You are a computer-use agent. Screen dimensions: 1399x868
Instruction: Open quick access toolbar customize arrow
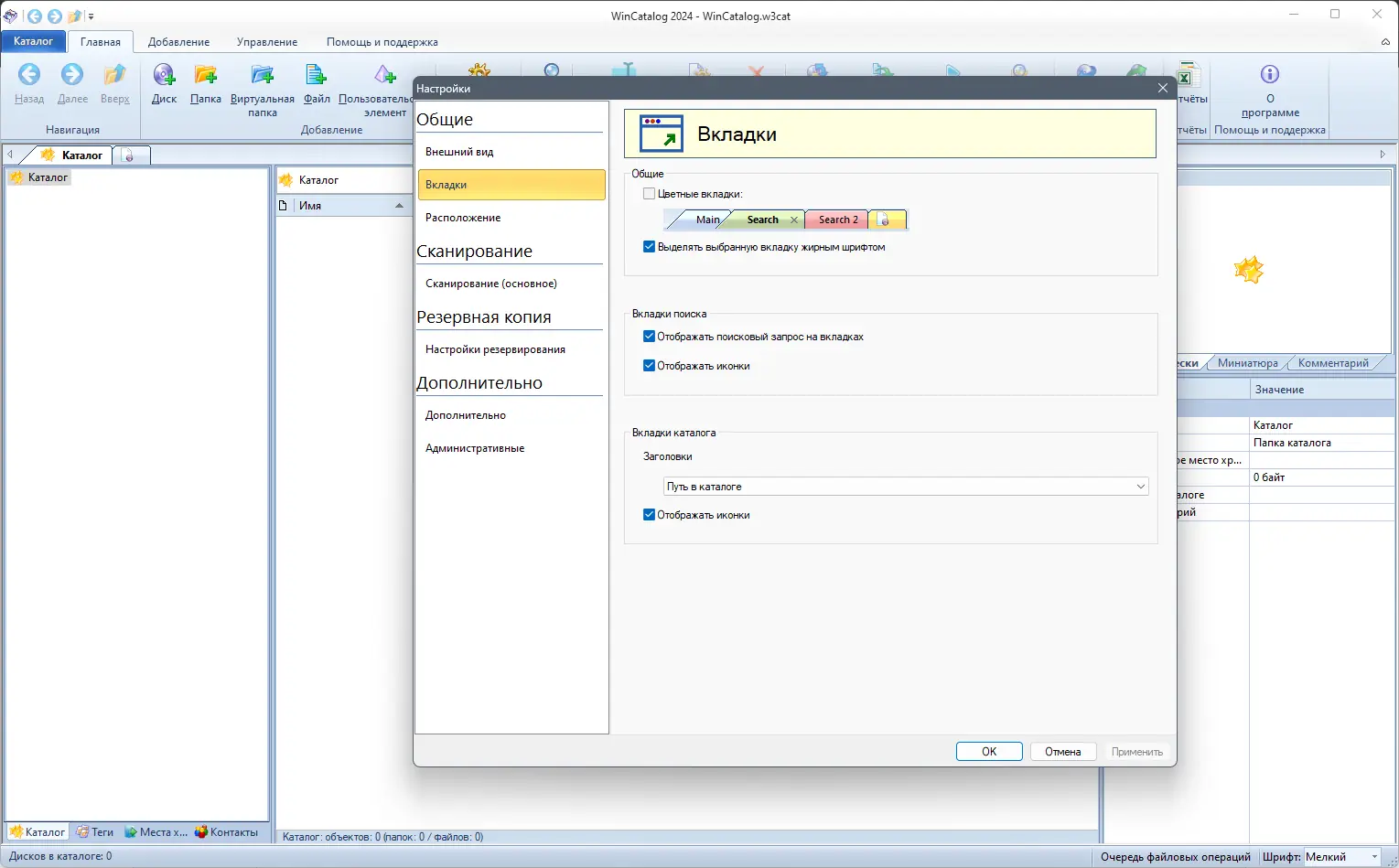pos(91,16)
